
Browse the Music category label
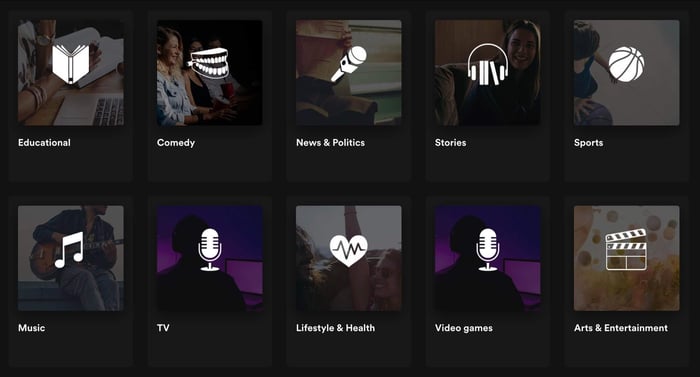pos(31,328)
